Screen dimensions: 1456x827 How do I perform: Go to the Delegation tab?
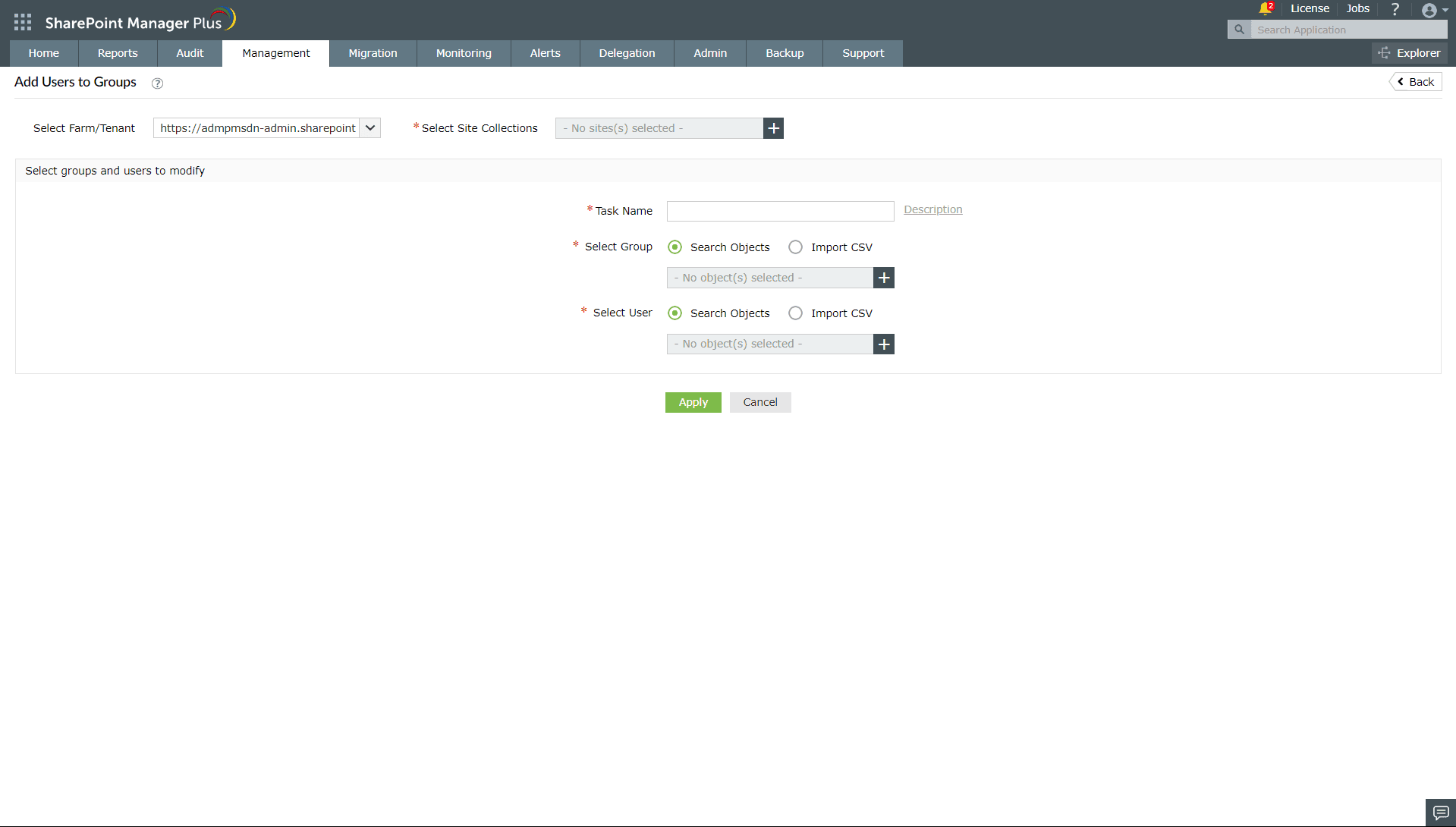click(x=627, y=53)
